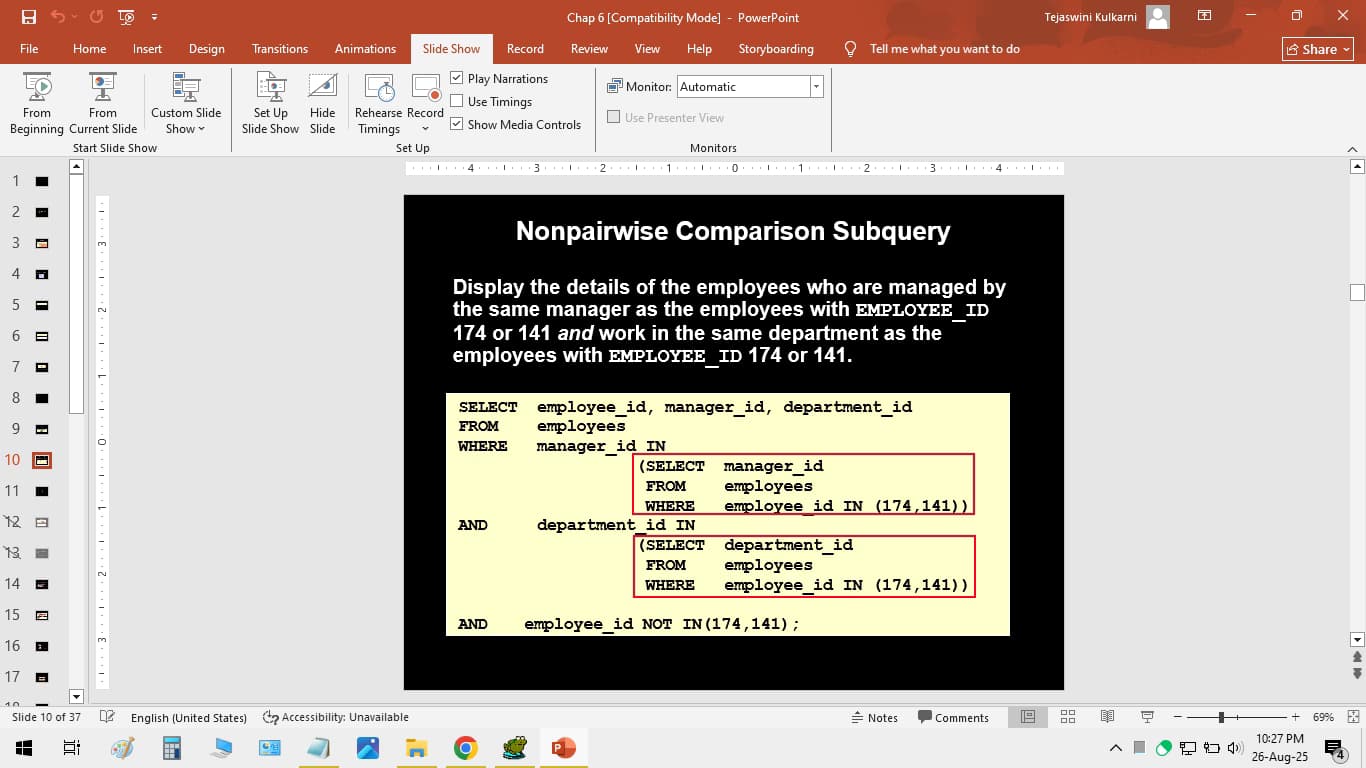Screen dimensions: 1366x768
Task: Open the Notes pane
Action: pos(875,717)
